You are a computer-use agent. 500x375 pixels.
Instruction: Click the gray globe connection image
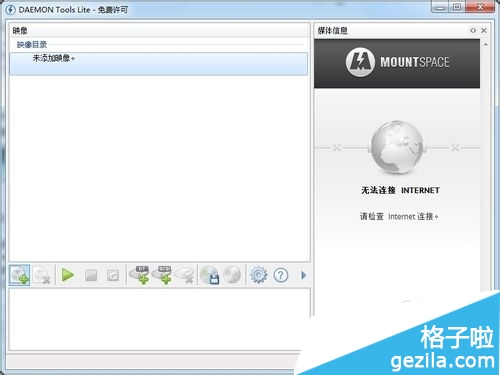click(x=397, y=147)
